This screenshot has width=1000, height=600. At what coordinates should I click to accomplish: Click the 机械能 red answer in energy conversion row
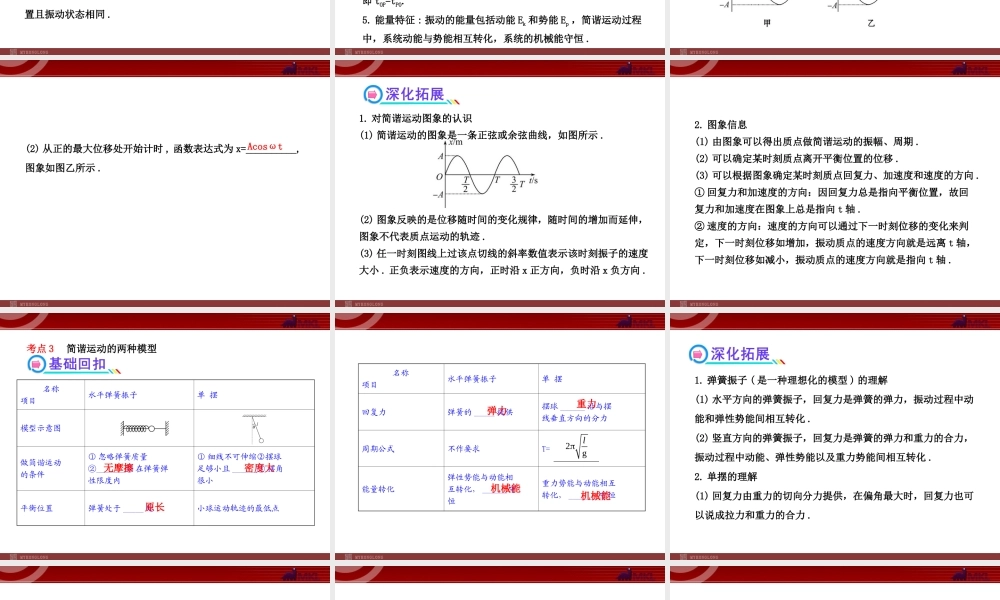(x=505, y=489)
